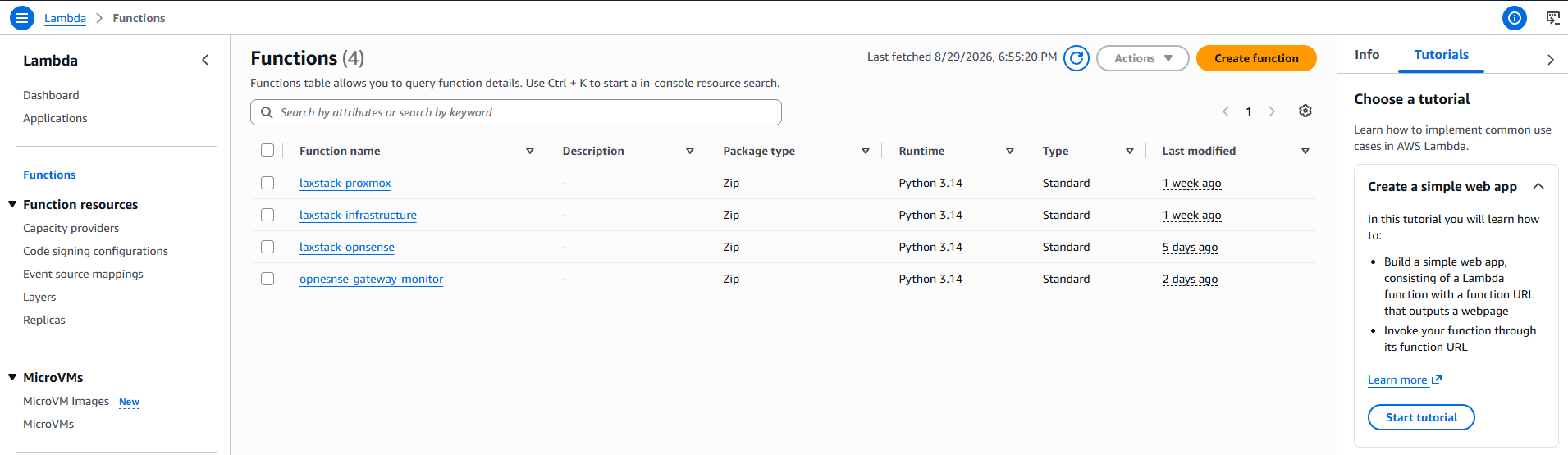
Task: Click the search functions input field
Action: pos(515,112)
